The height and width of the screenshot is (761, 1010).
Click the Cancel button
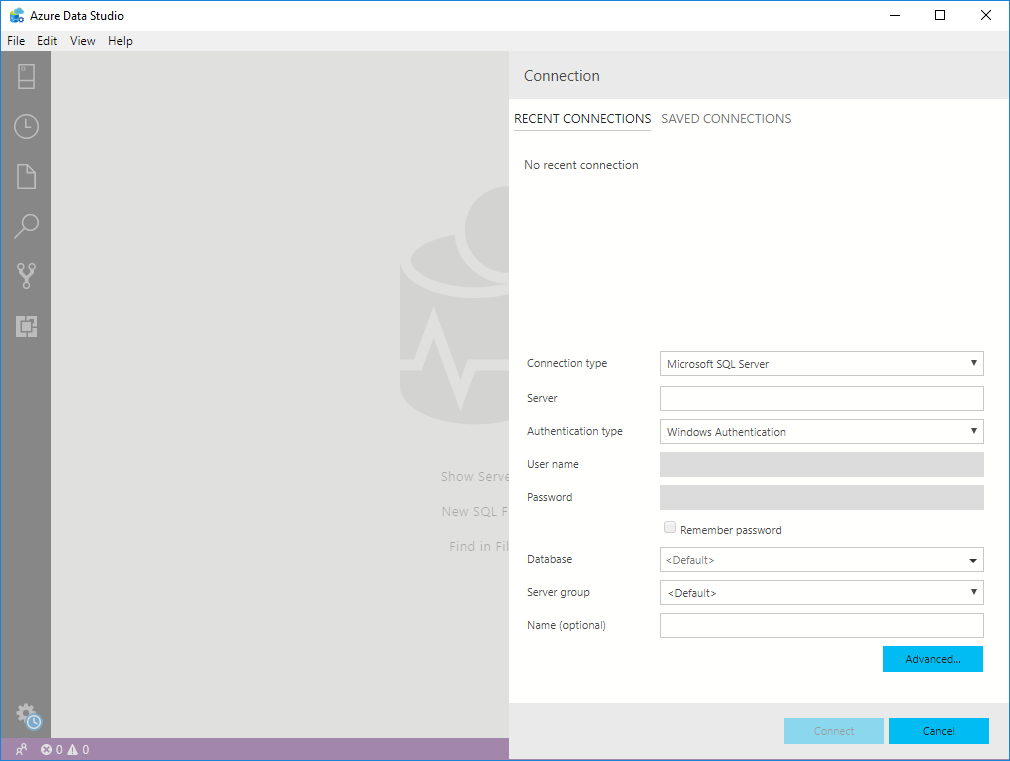pos(939,731)
